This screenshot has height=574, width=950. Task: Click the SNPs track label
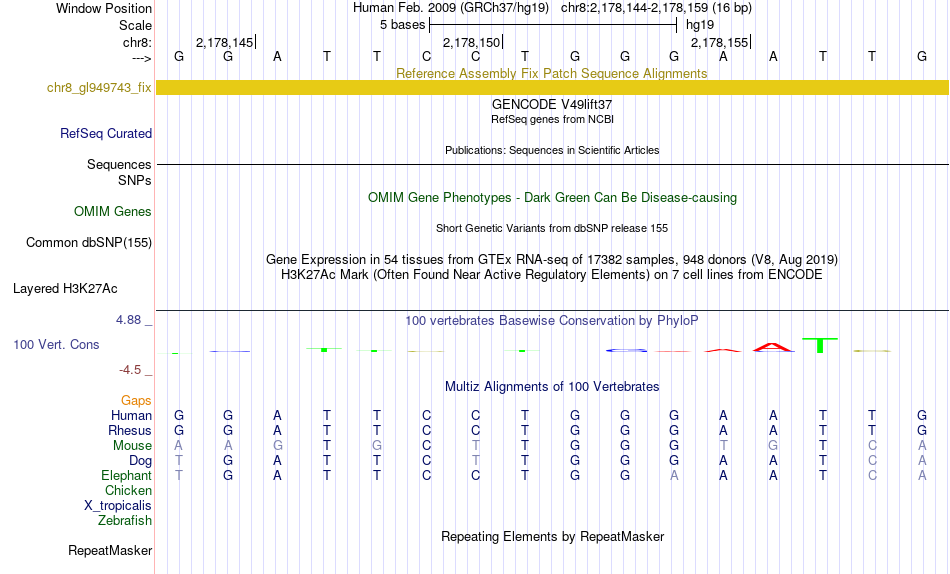135,181
